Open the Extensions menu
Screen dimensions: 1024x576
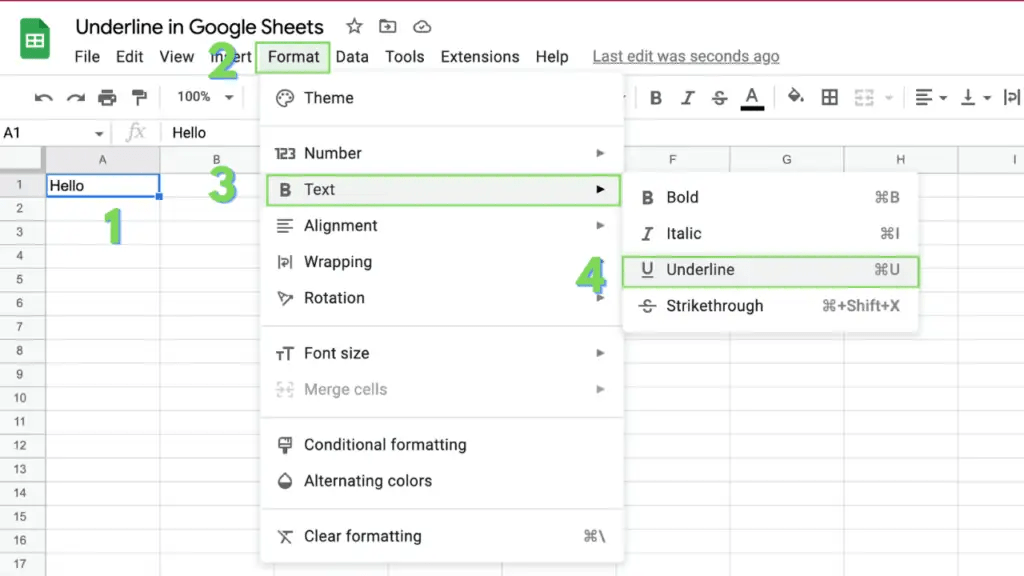tap(479, 57)
